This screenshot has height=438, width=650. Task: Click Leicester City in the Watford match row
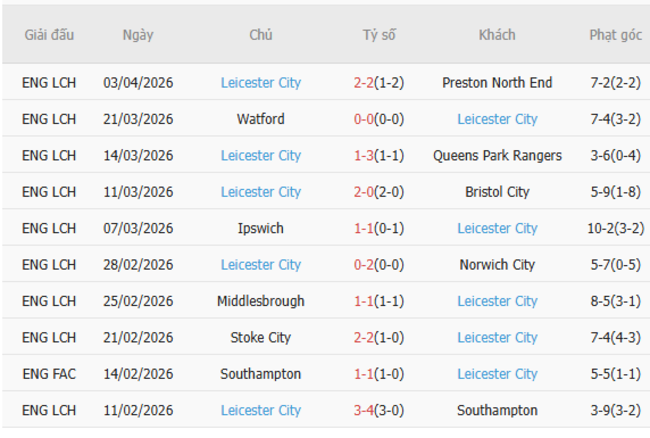497,119
